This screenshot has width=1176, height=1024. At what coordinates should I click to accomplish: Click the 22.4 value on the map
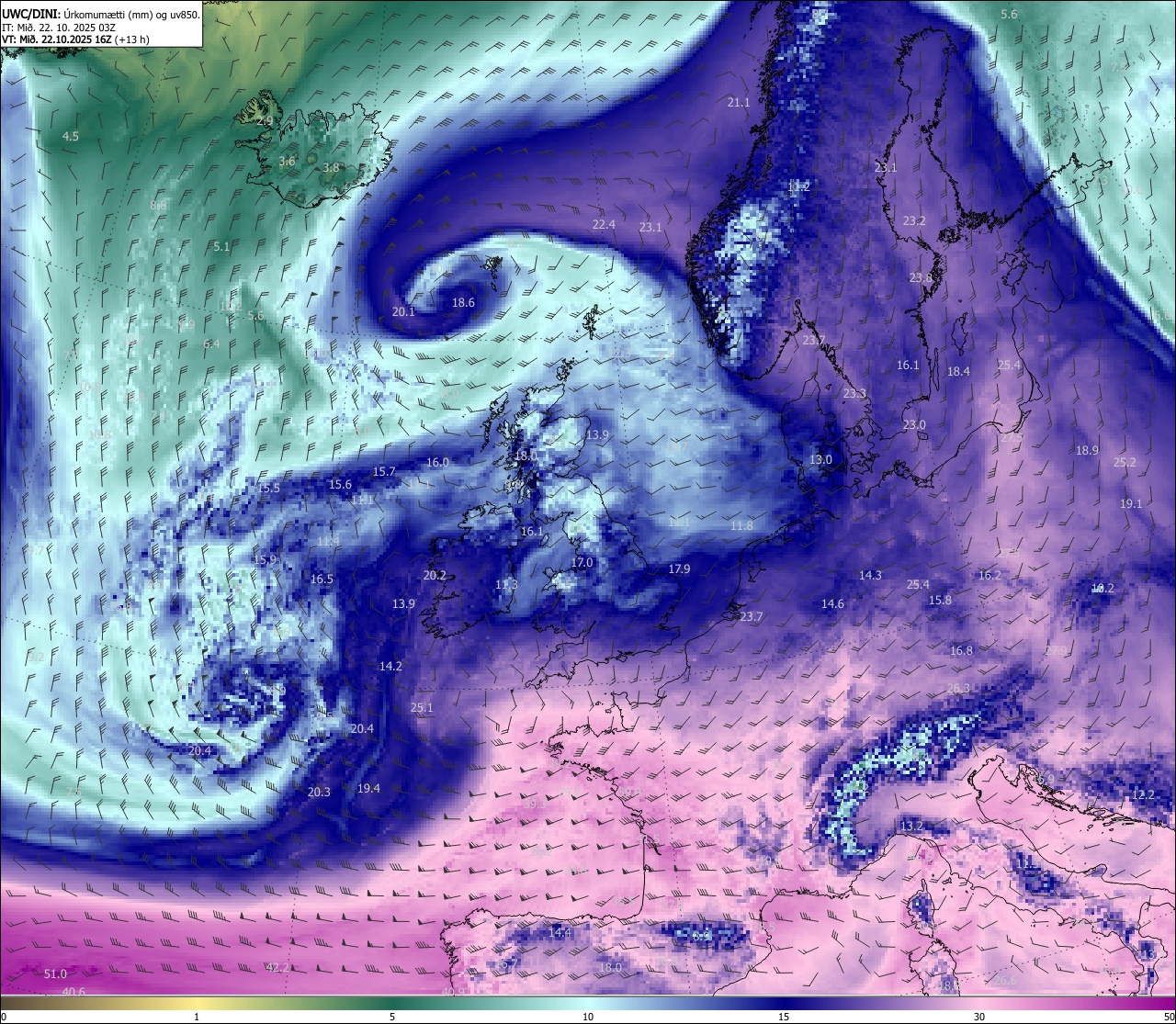pos(604,224)
